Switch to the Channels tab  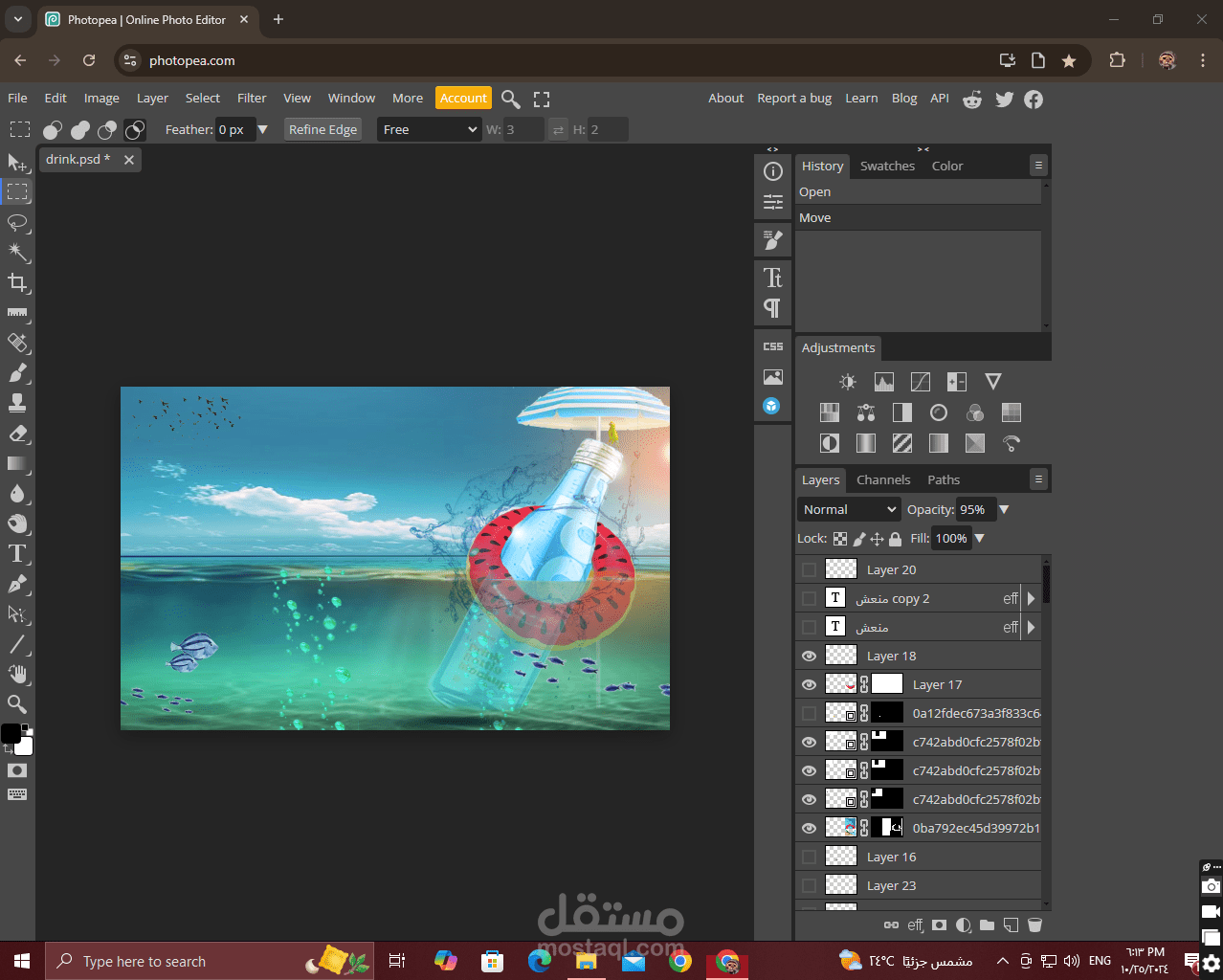pyautogui.click(x=882, y=480)
